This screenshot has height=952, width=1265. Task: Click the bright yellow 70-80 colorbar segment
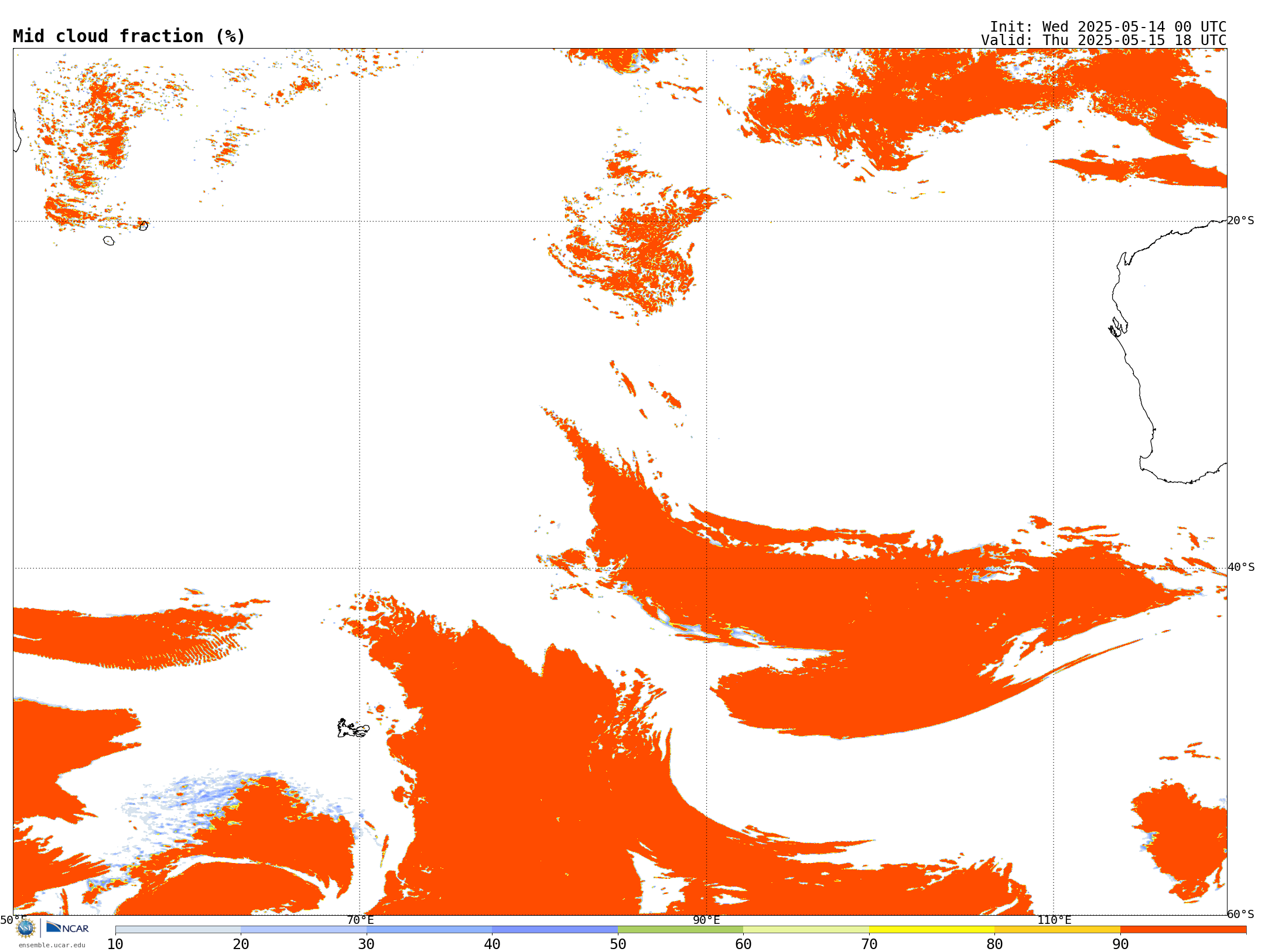[x=932, y=930]
